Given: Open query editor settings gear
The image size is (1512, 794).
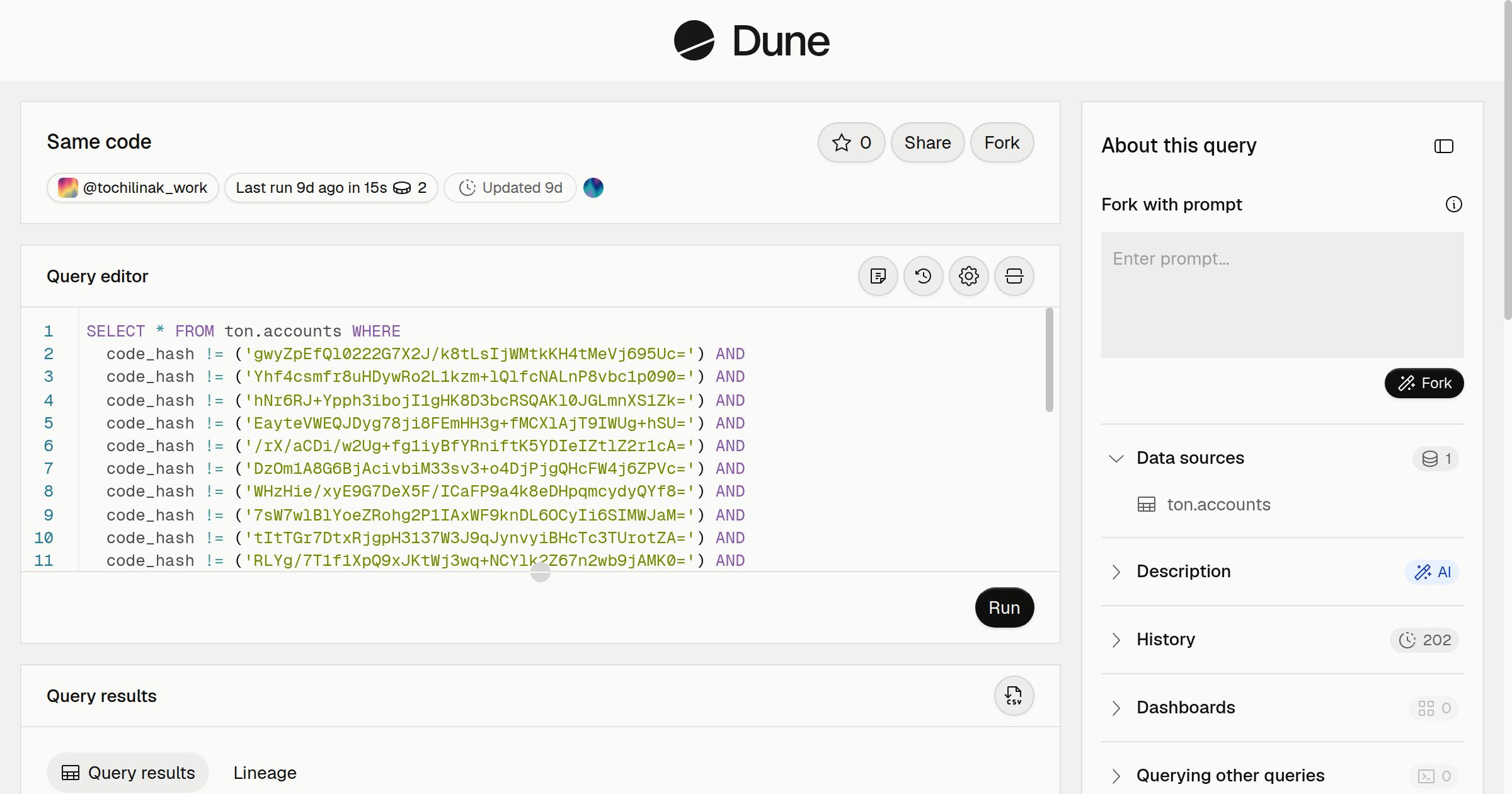Looking at the screenshot, I should [969, 276].
